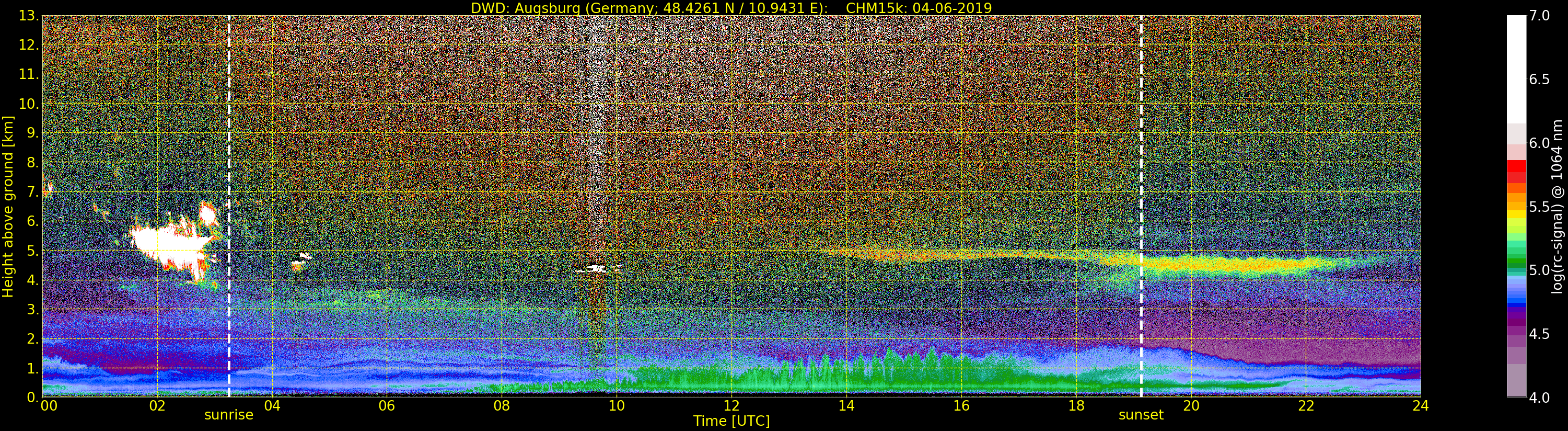Click the '10' time axis tick label
Image resolution: width=1568 pixels, height=431 pixels.
(x=617, y=405)
